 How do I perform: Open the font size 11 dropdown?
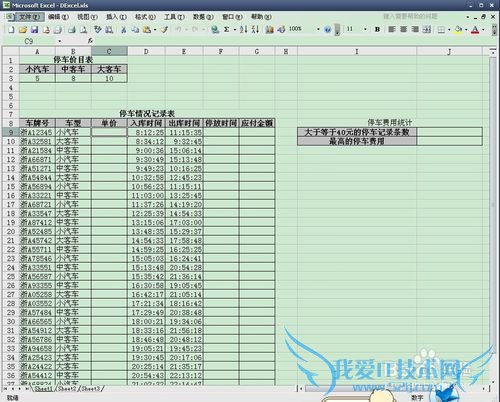pyautogui.click(x=365, y=29)
